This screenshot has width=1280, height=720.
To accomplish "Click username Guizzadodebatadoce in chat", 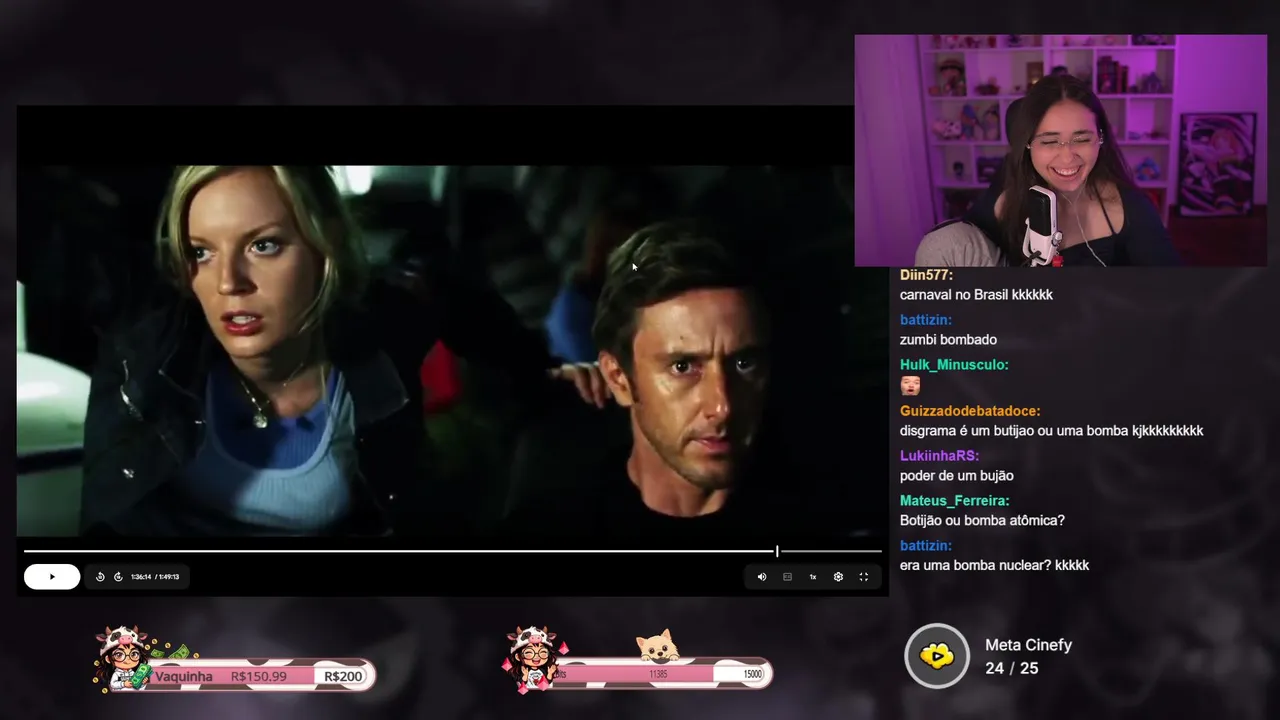I will point(970,411).
